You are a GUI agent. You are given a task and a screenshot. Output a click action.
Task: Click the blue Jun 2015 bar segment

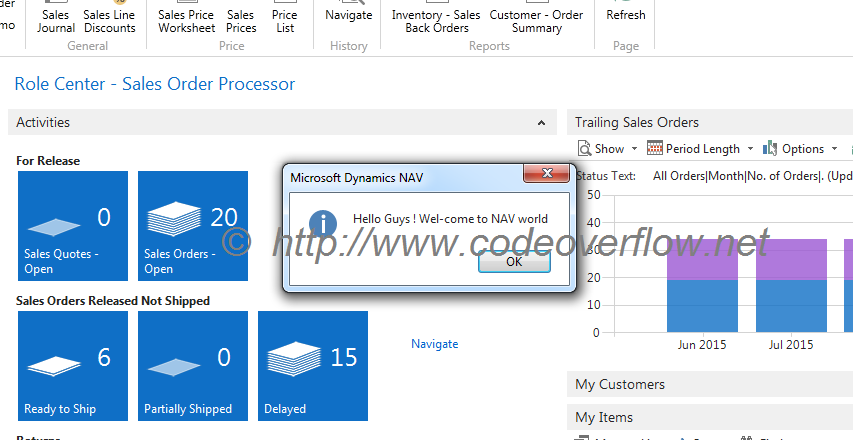point(702,306)
